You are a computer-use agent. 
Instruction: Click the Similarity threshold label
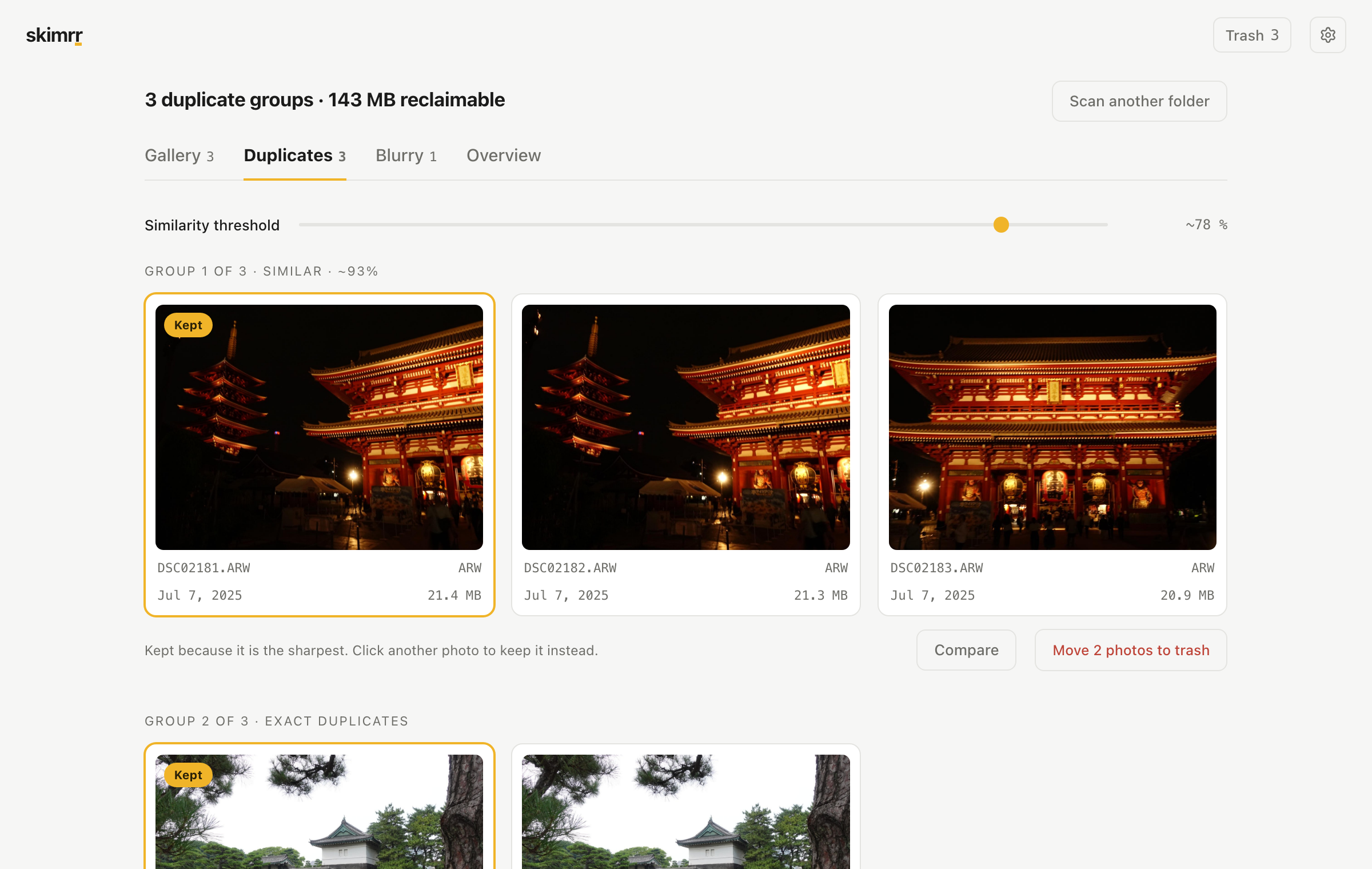pyautogui.click(x=212, y=225)
